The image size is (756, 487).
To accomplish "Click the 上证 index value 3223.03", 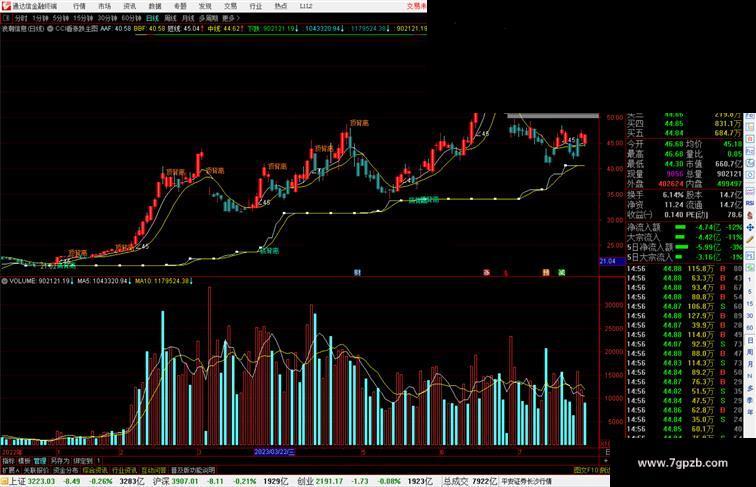I will [41, 481].
